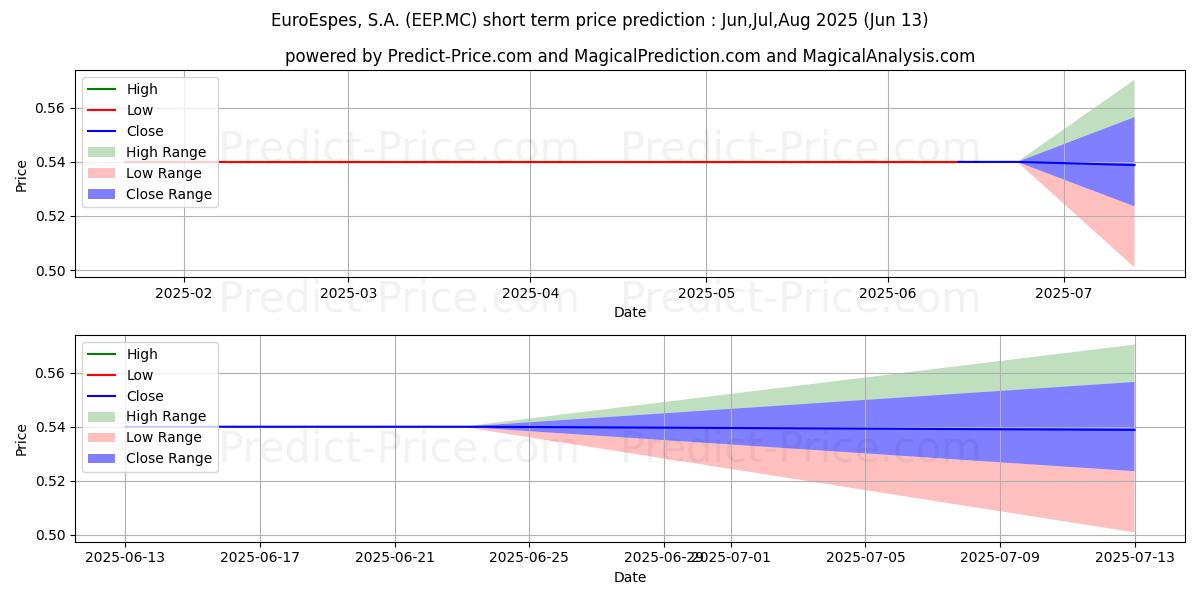Click the High Range swatch in the bottom chart legend
The width and height of the screenshot is (1200, 600).
[102, 417]
